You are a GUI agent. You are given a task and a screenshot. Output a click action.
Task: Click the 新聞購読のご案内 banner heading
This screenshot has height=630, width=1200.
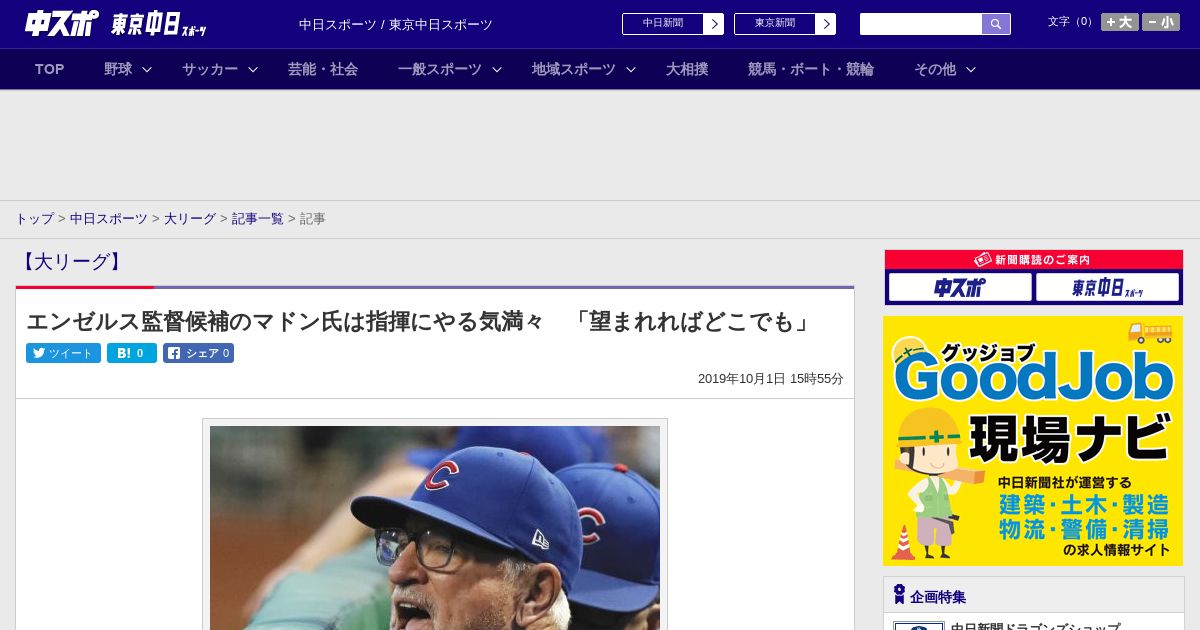tap(1033, 260)
